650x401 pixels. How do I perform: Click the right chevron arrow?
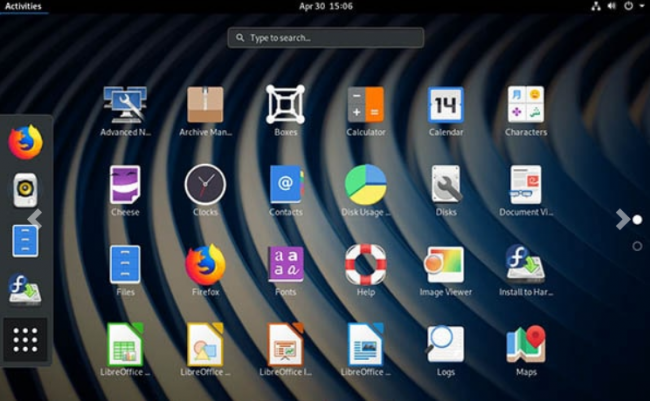point(622,219)
